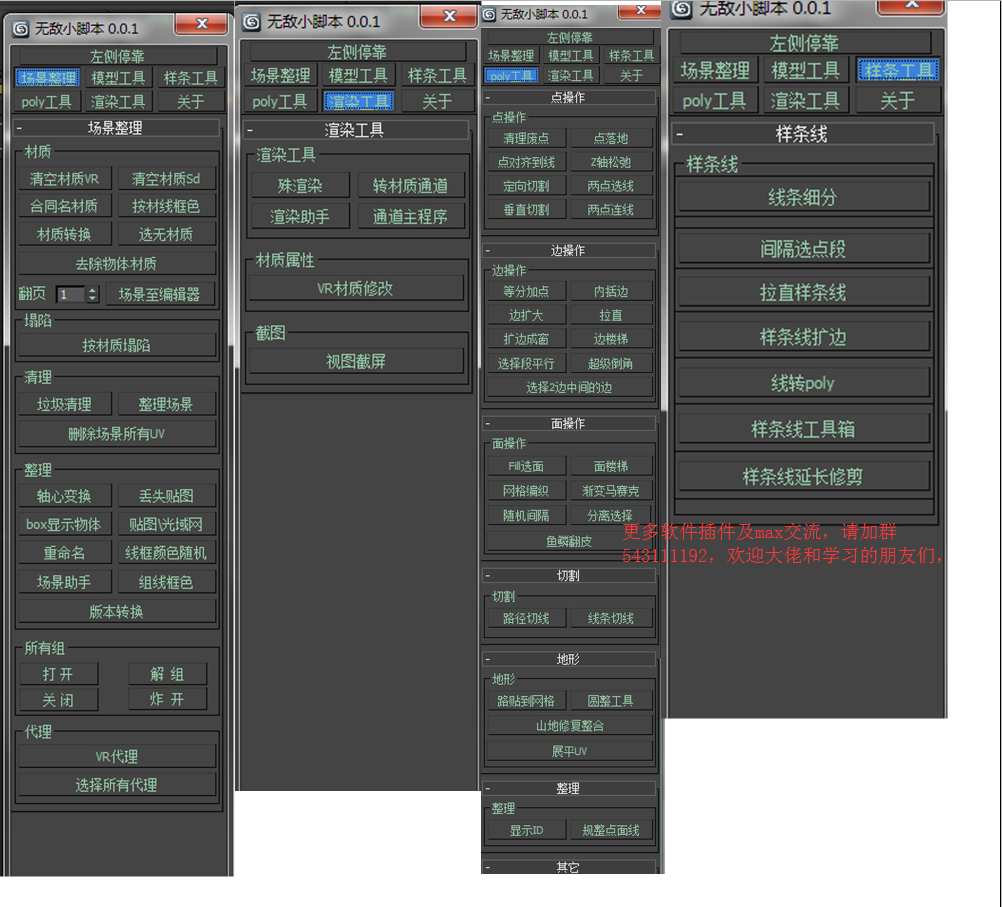This screenshot has height=907, width=1002.
Task: Click app icon in the 样条线 window title bar
Action: point(682,8)
